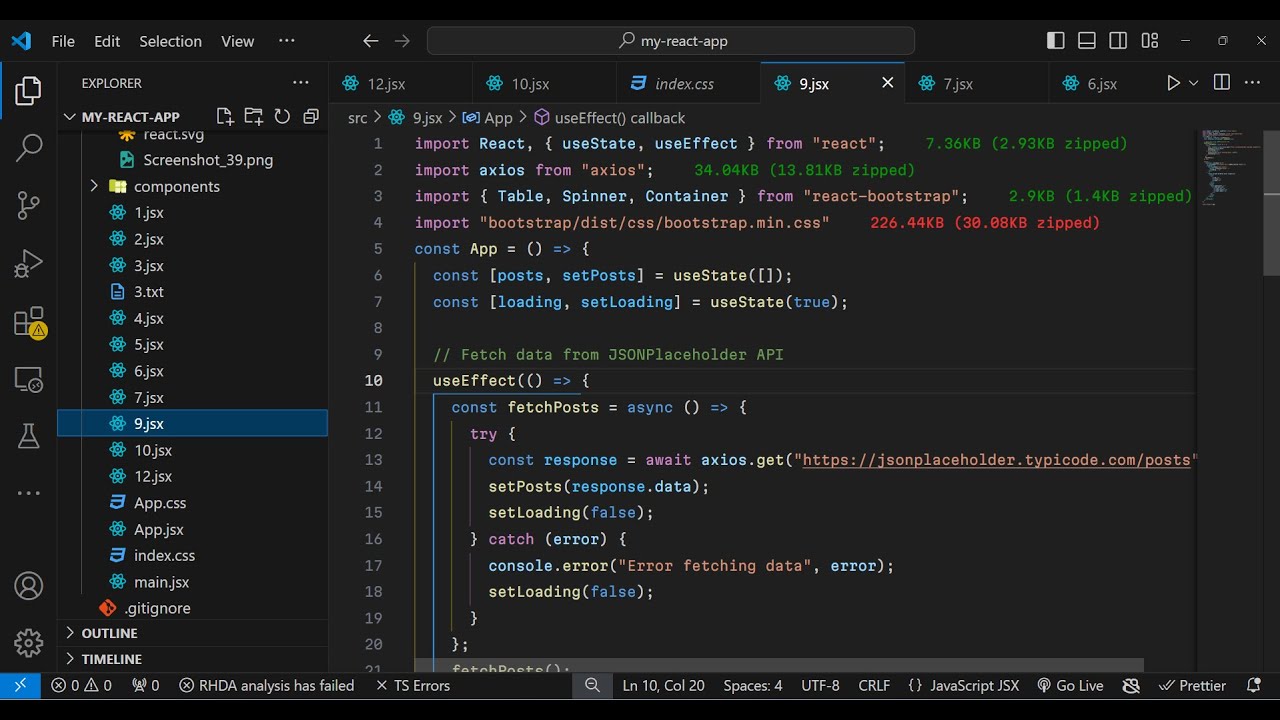Open the Search view in activity bar

[x=28, y=148]
